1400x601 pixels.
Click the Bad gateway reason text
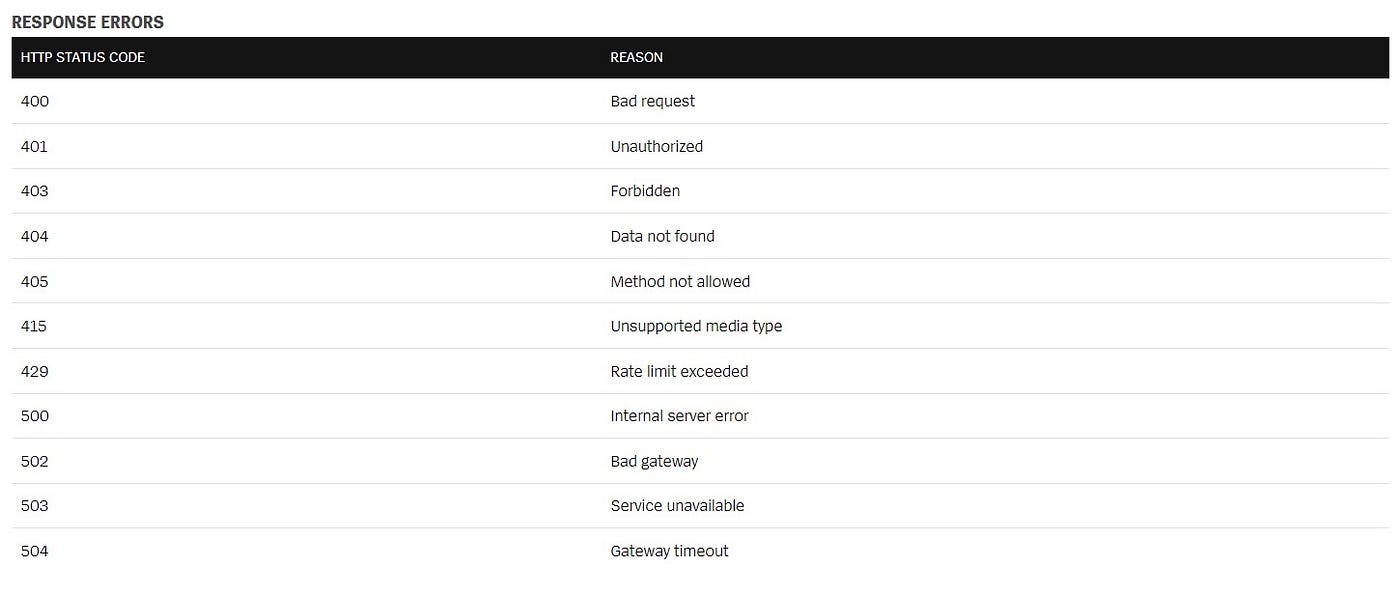(654, 461)
